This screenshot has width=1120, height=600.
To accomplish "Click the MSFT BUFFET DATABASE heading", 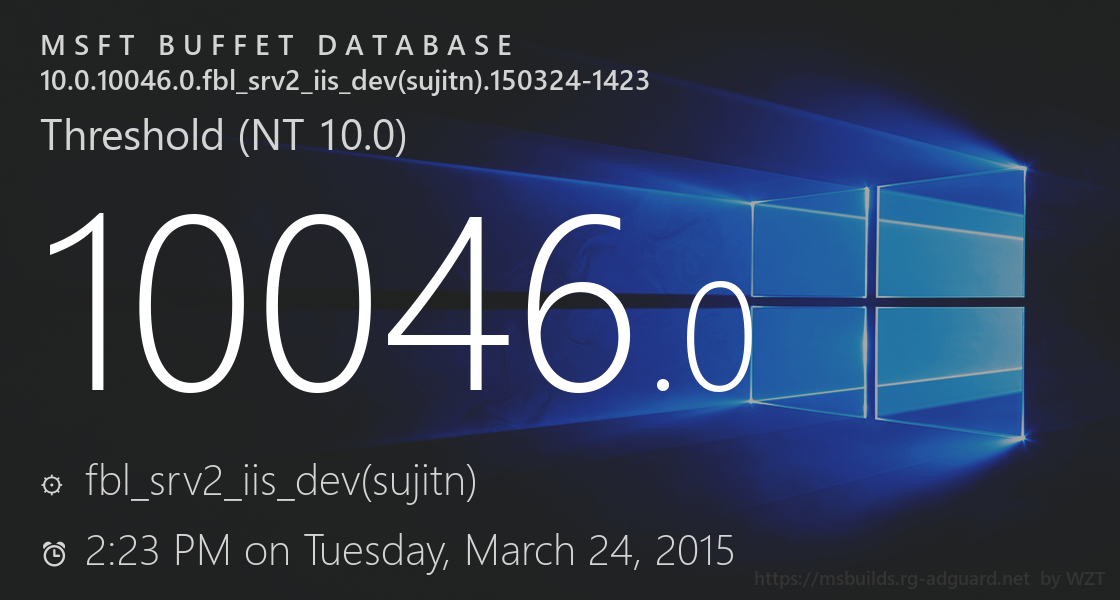I will pyautogui.click(x=277, y=46).
